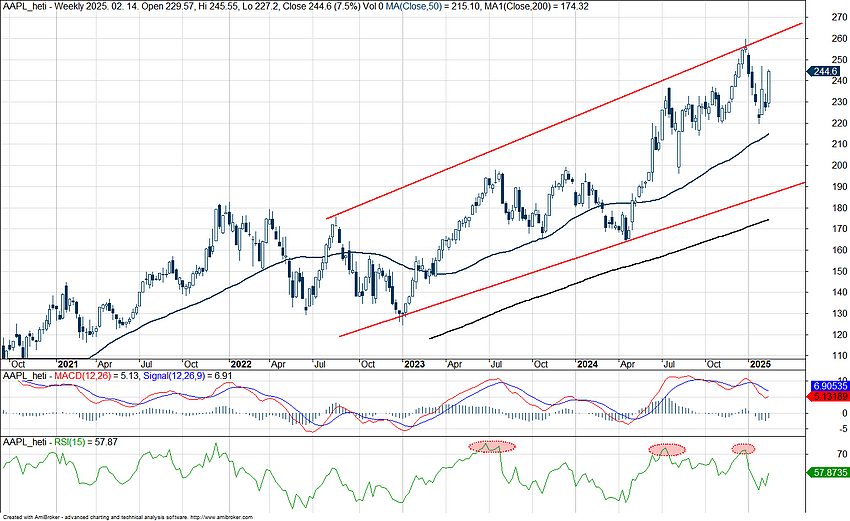Click the 2022 year label on time axis
This screenshot has height=521, width=850.
click(241, 364)
